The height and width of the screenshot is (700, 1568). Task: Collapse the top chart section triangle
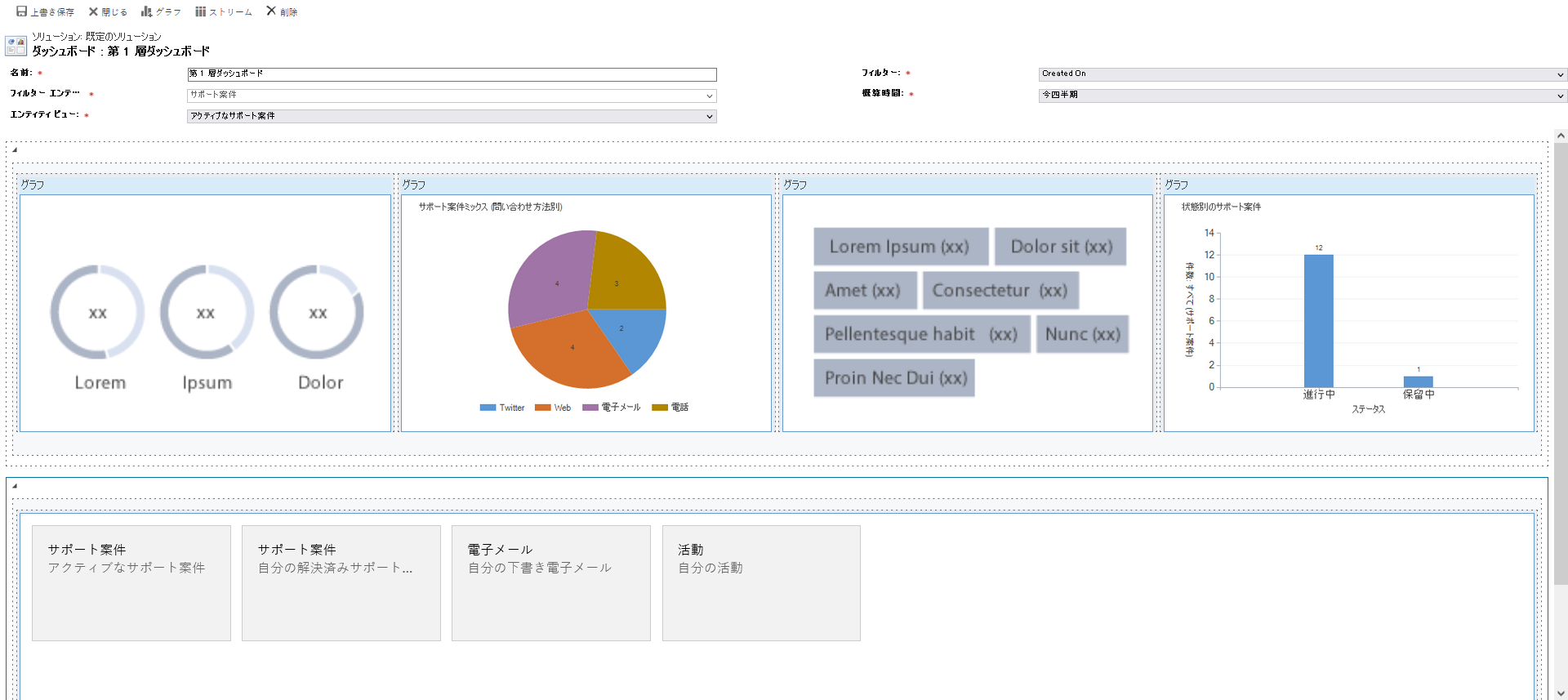[15, 149]
